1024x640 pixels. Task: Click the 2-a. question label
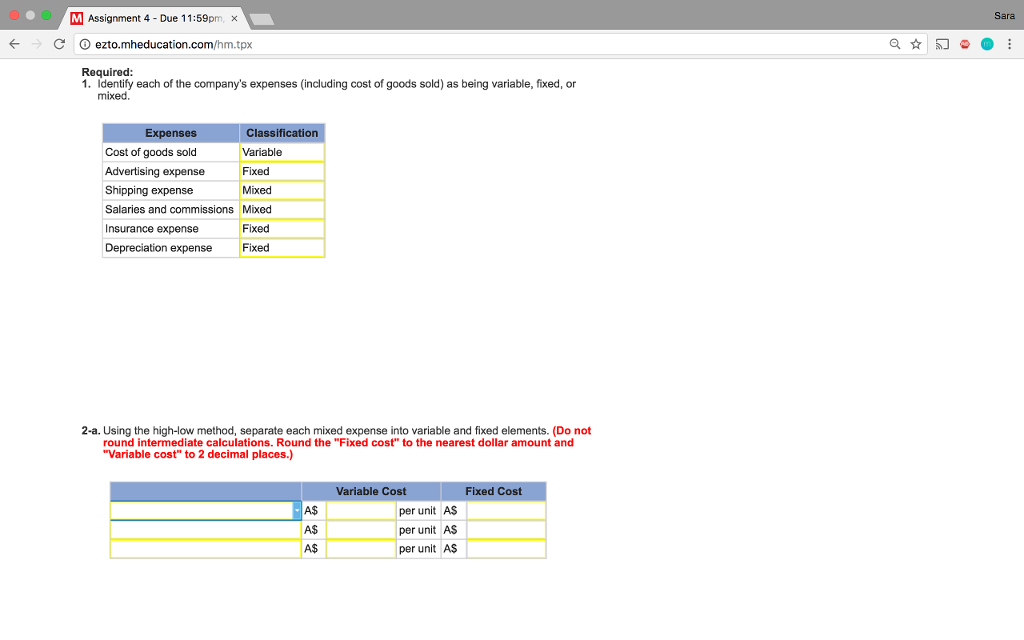(x=91, y=431)
